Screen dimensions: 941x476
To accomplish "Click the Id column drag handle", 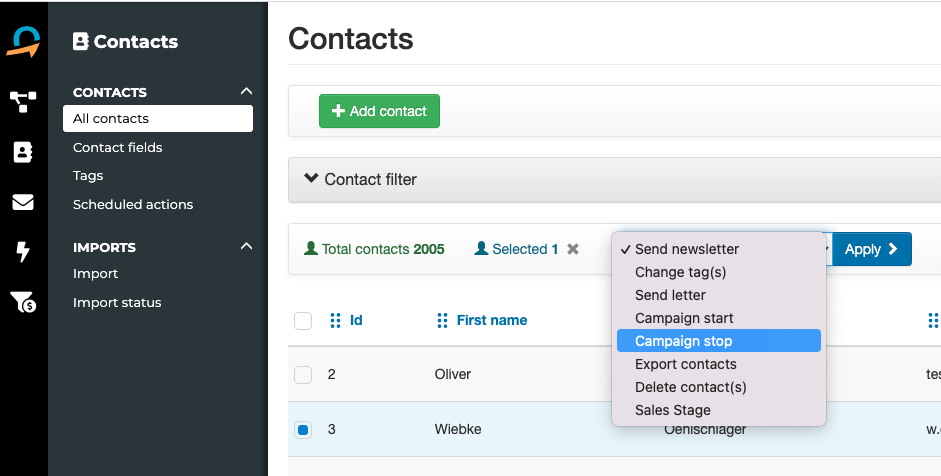I will coord(335,321).
